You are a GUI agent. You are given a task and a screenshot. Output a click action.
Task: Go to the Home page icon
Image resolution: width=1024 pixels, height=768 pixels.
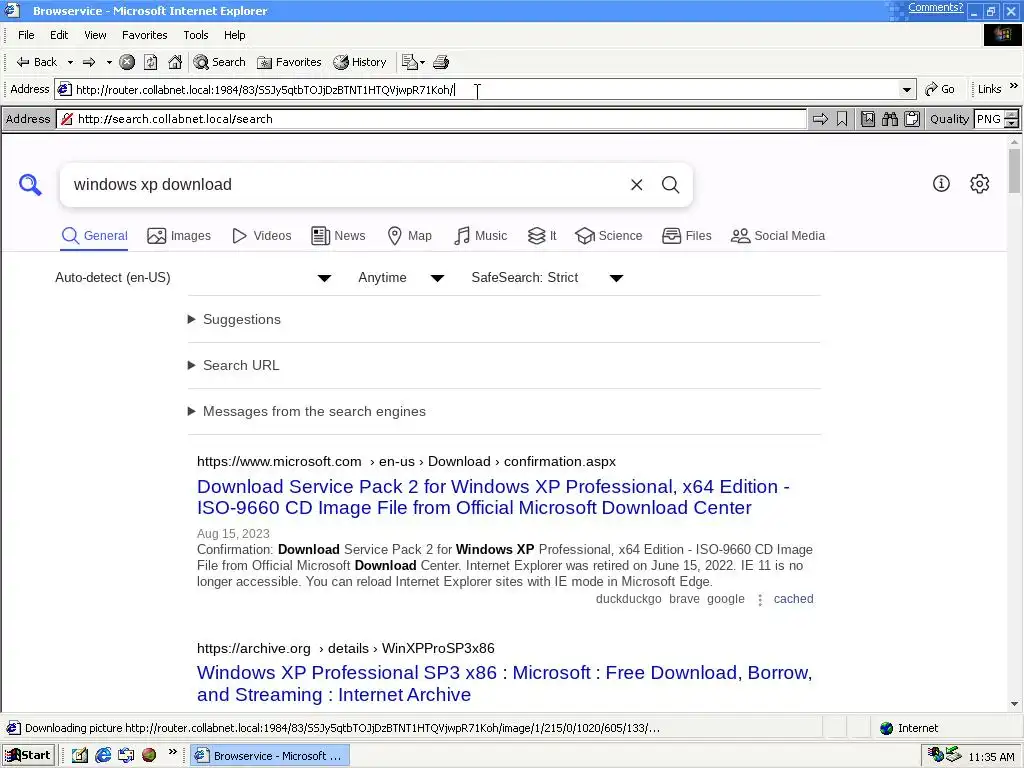pyautogui.click(x=175, y=62)
